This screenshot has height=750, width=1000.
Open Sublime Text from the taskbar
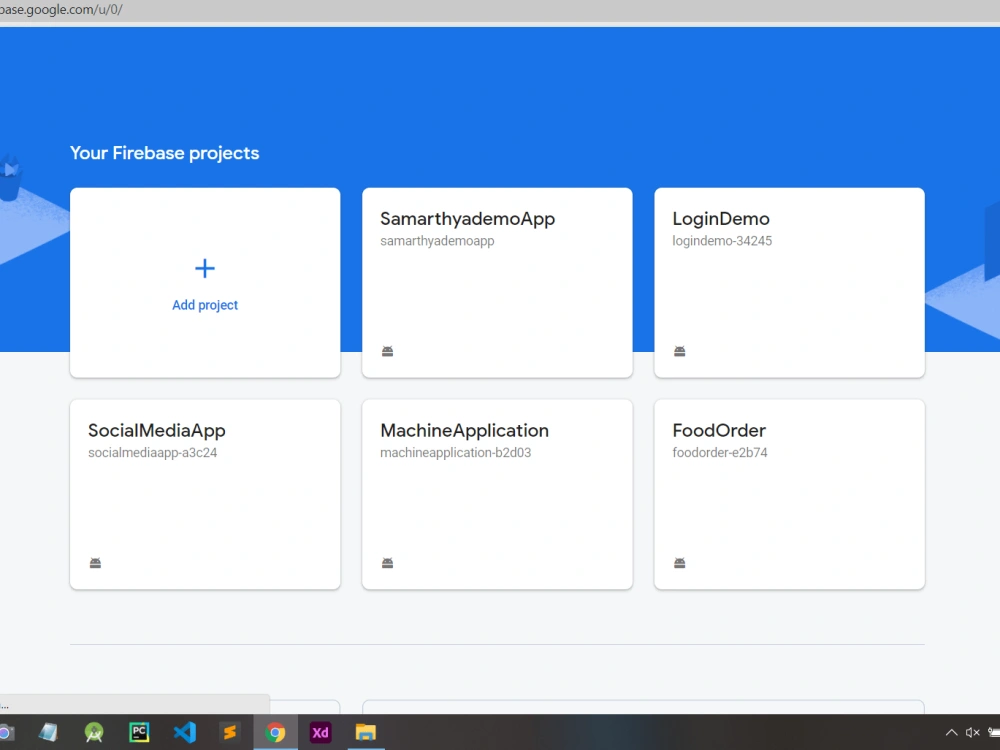(230, 732)
